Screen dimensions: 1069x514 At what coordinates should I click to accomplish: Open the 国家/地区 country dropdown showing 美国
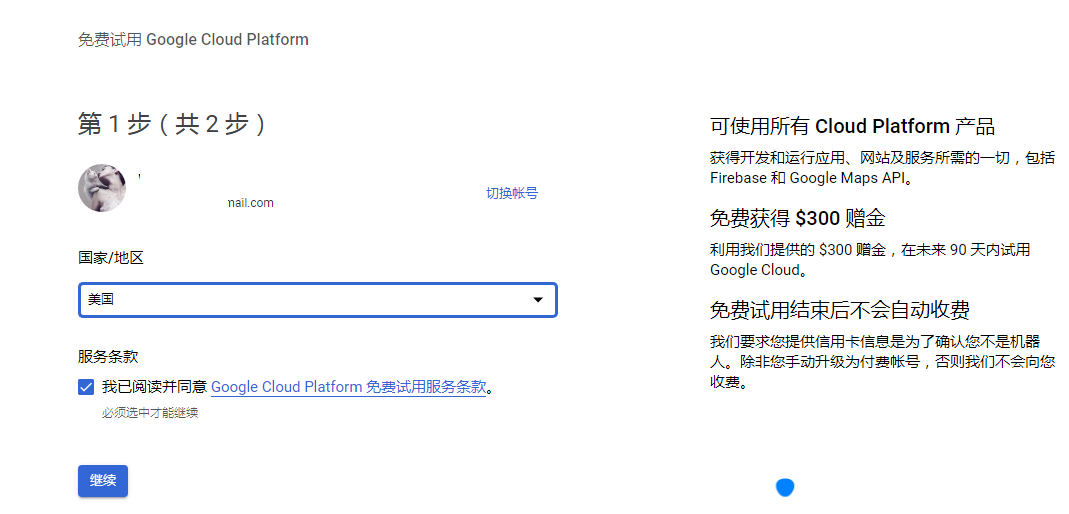point(318,300)
